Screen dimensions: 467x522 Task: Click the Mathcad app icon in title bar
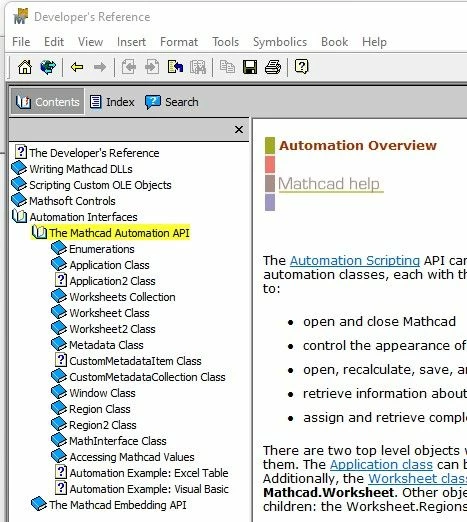21,16
